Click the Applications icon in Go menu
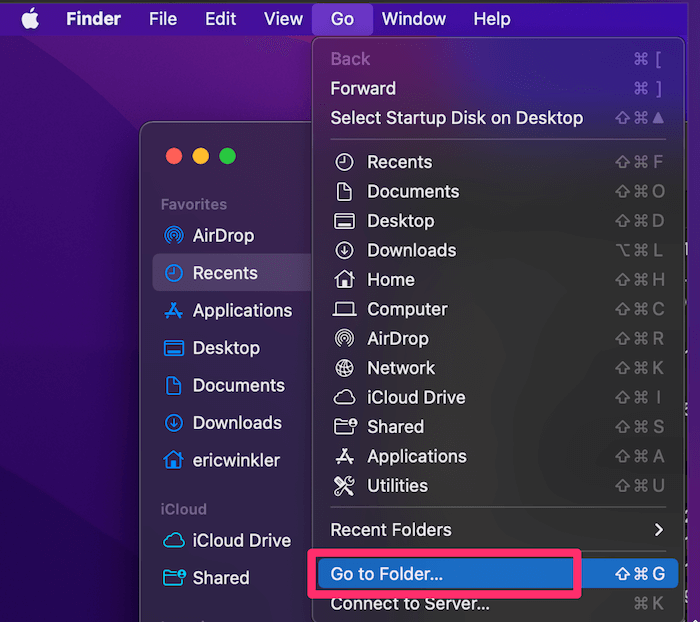 click(x=344, y=456)
